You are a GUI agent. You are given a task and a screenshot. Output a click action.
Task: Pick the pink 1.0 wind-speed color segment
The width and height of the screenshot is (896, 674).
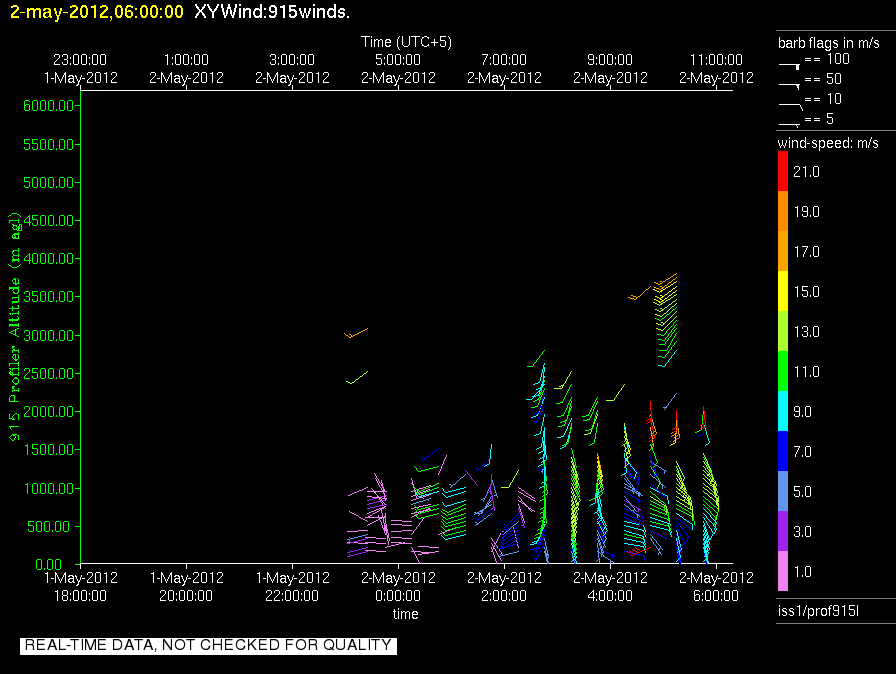(783, 572)
